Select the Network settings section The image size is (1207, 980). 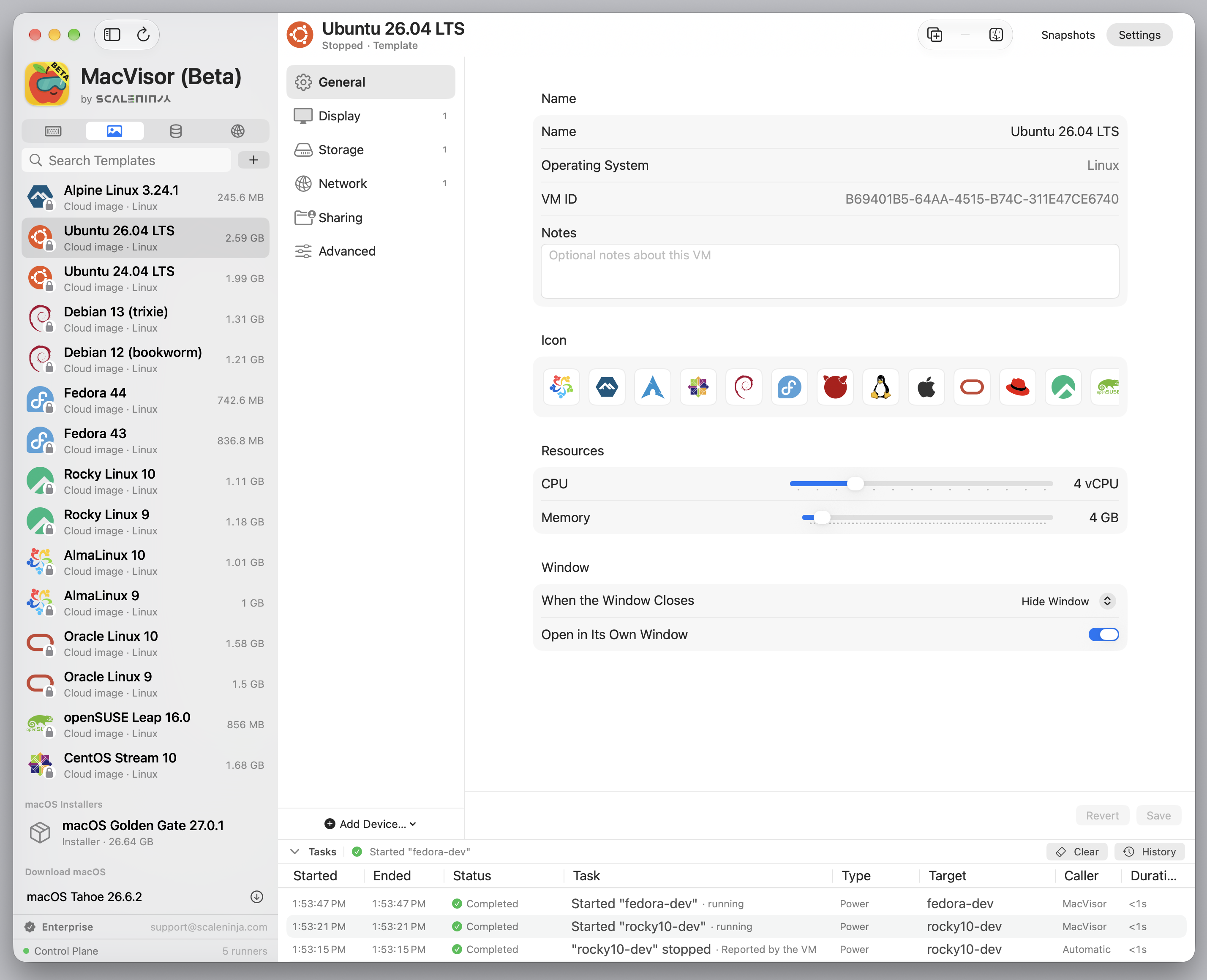pyautogui.click(x=371, y=183)
